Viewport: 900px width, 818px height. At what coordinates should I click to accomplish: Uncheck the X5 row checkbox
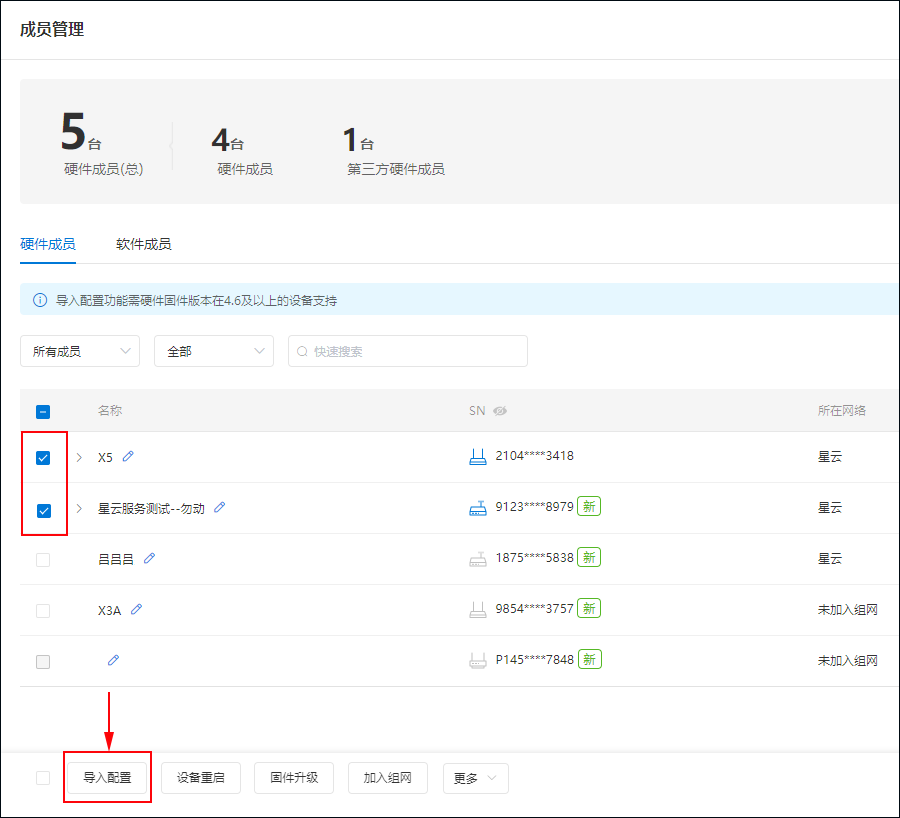(x=43, y=458)
